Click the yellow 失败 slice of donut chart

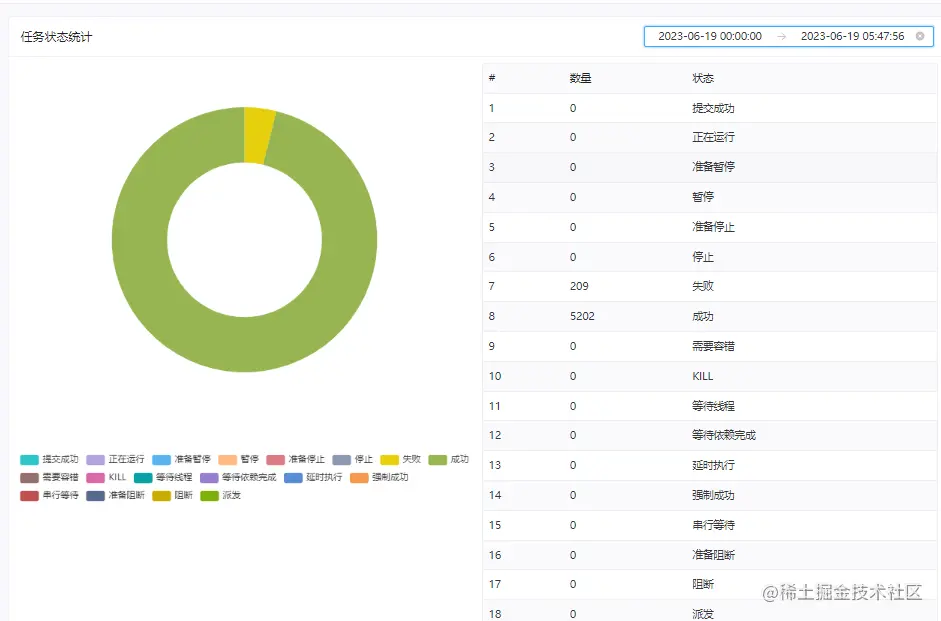point(258,136)
